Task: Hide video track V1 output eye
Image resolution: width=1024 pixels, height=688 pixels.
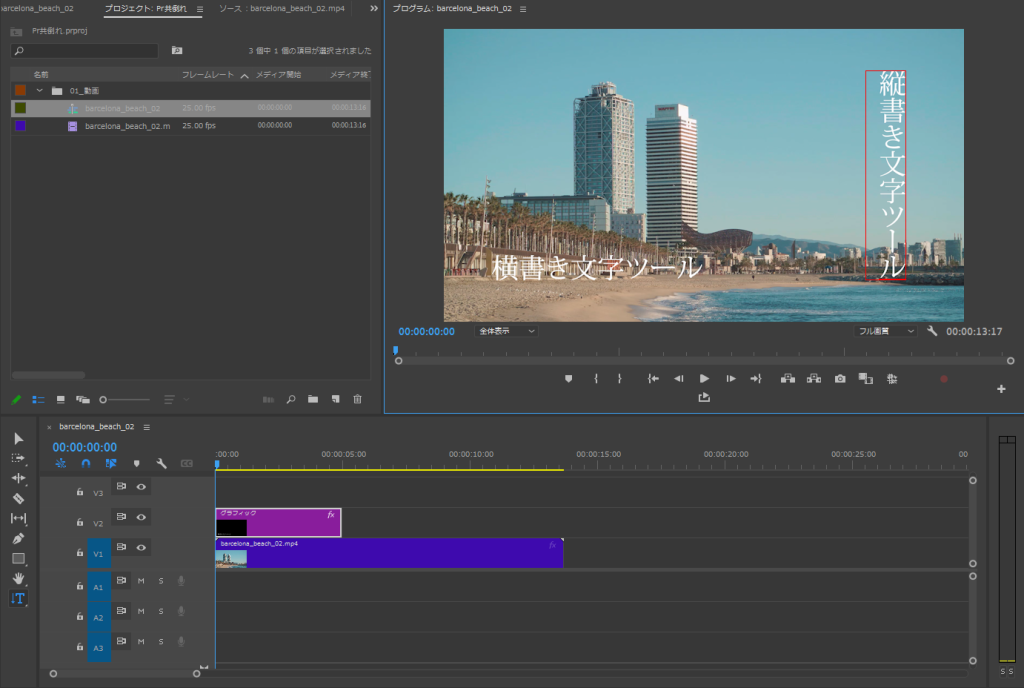Action: point(139,547)
